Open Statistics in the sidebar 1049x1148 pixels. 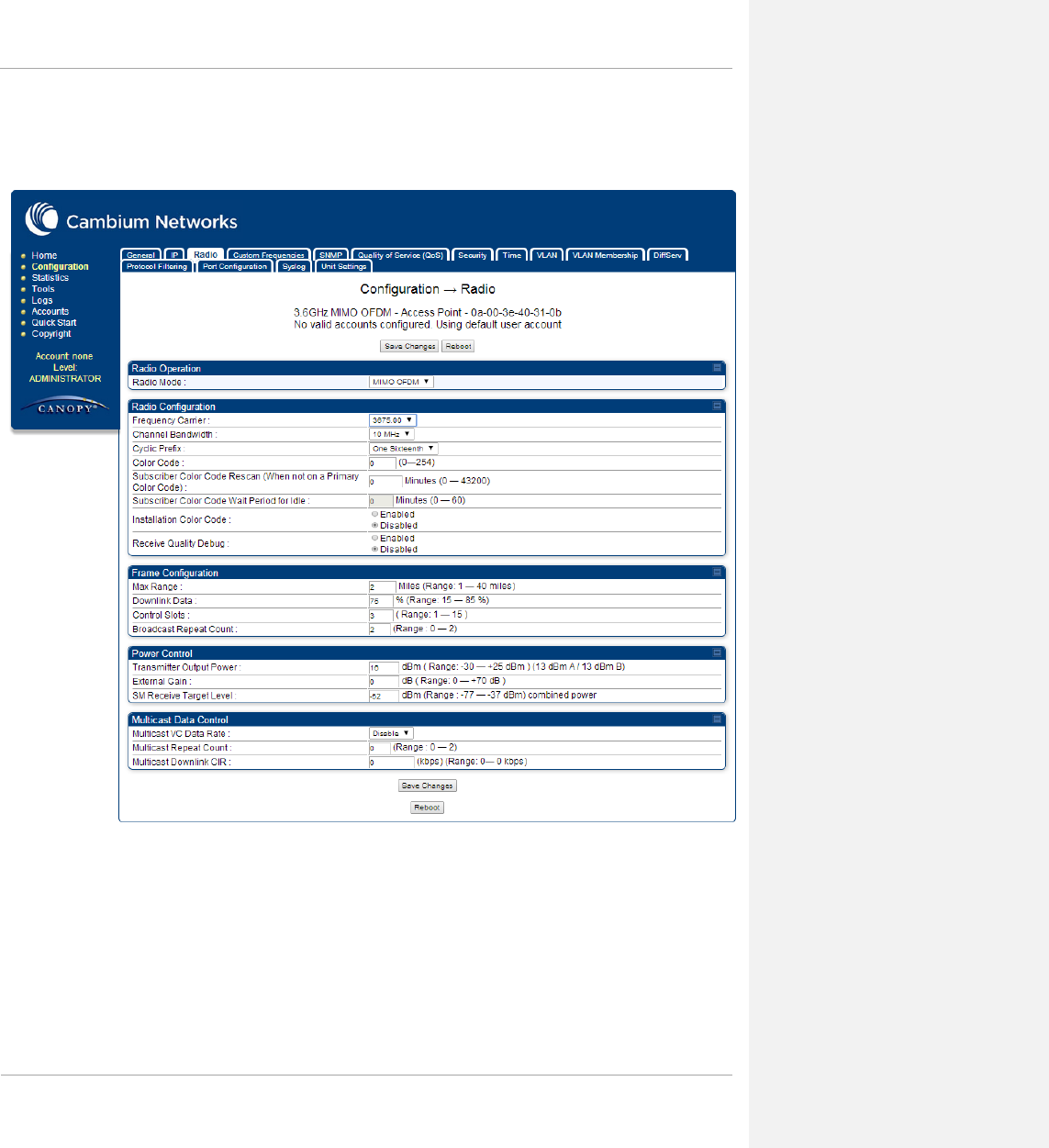(x=50, y=278)
